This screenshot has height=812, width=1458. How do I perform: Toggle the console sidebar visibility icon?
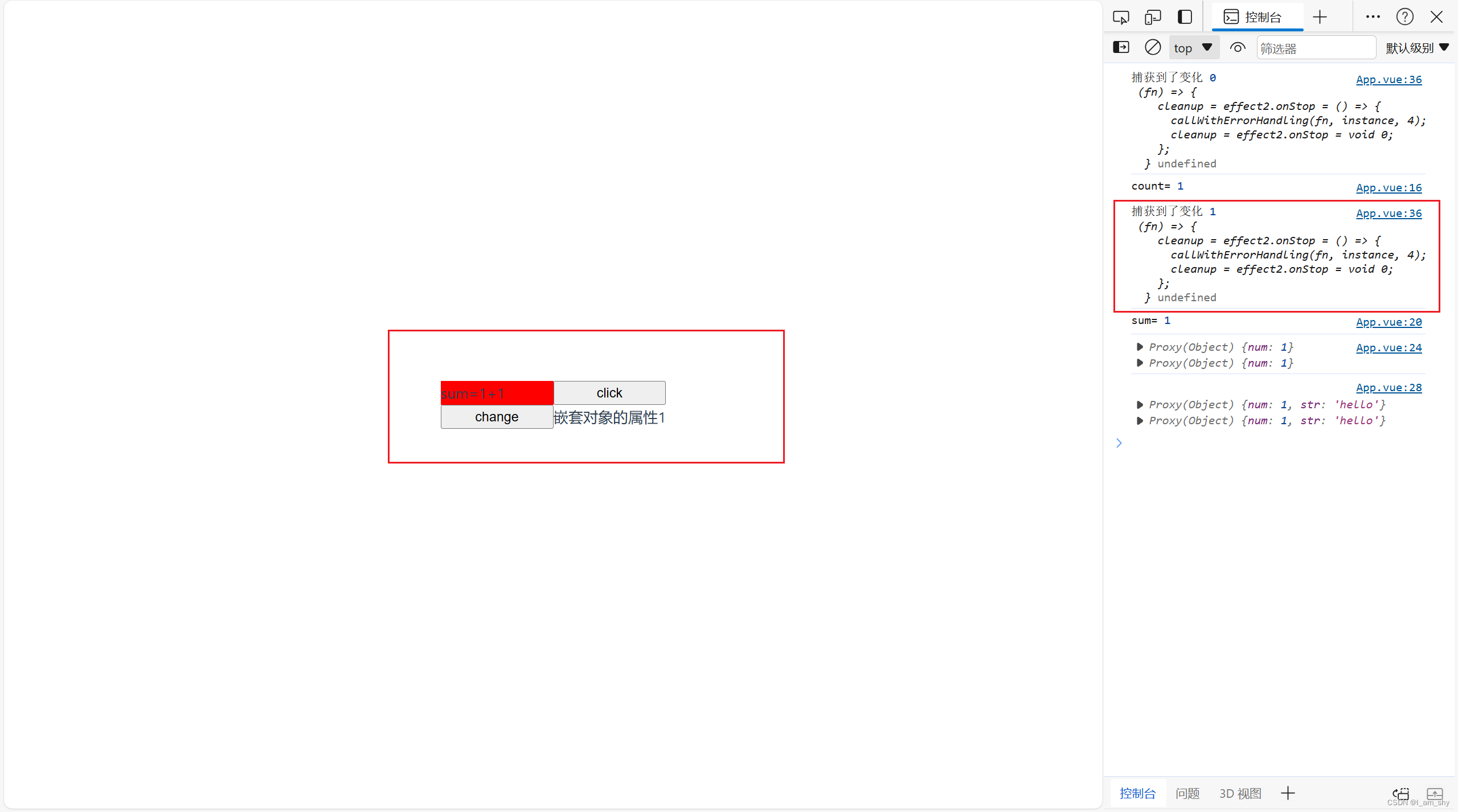[x=1122, y=47]
